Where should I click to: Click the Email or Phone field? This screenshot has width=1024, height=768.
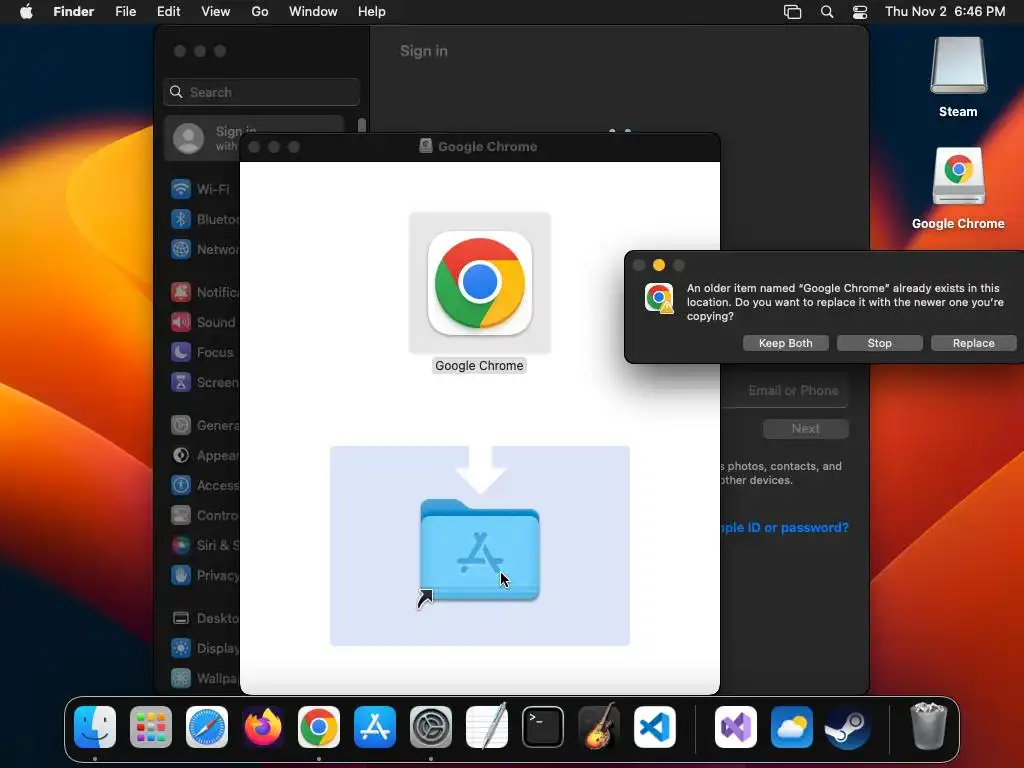[785, 391]
